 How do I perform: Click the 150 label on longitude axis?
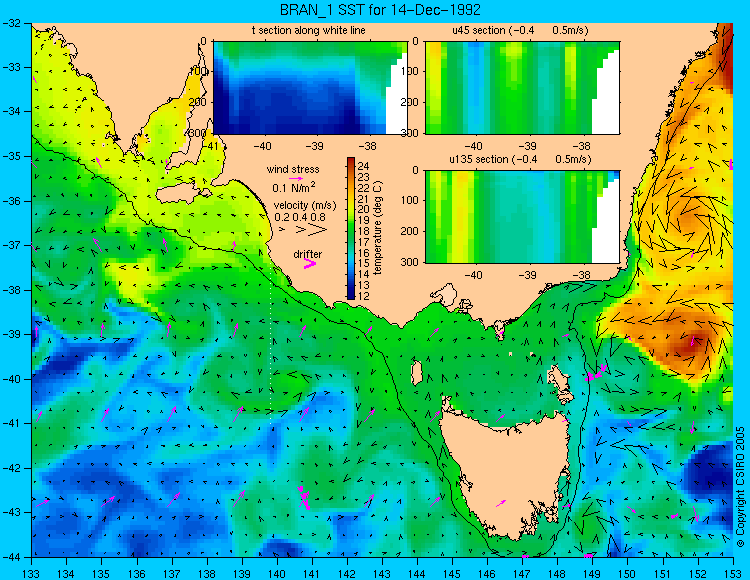coord(628,574)
